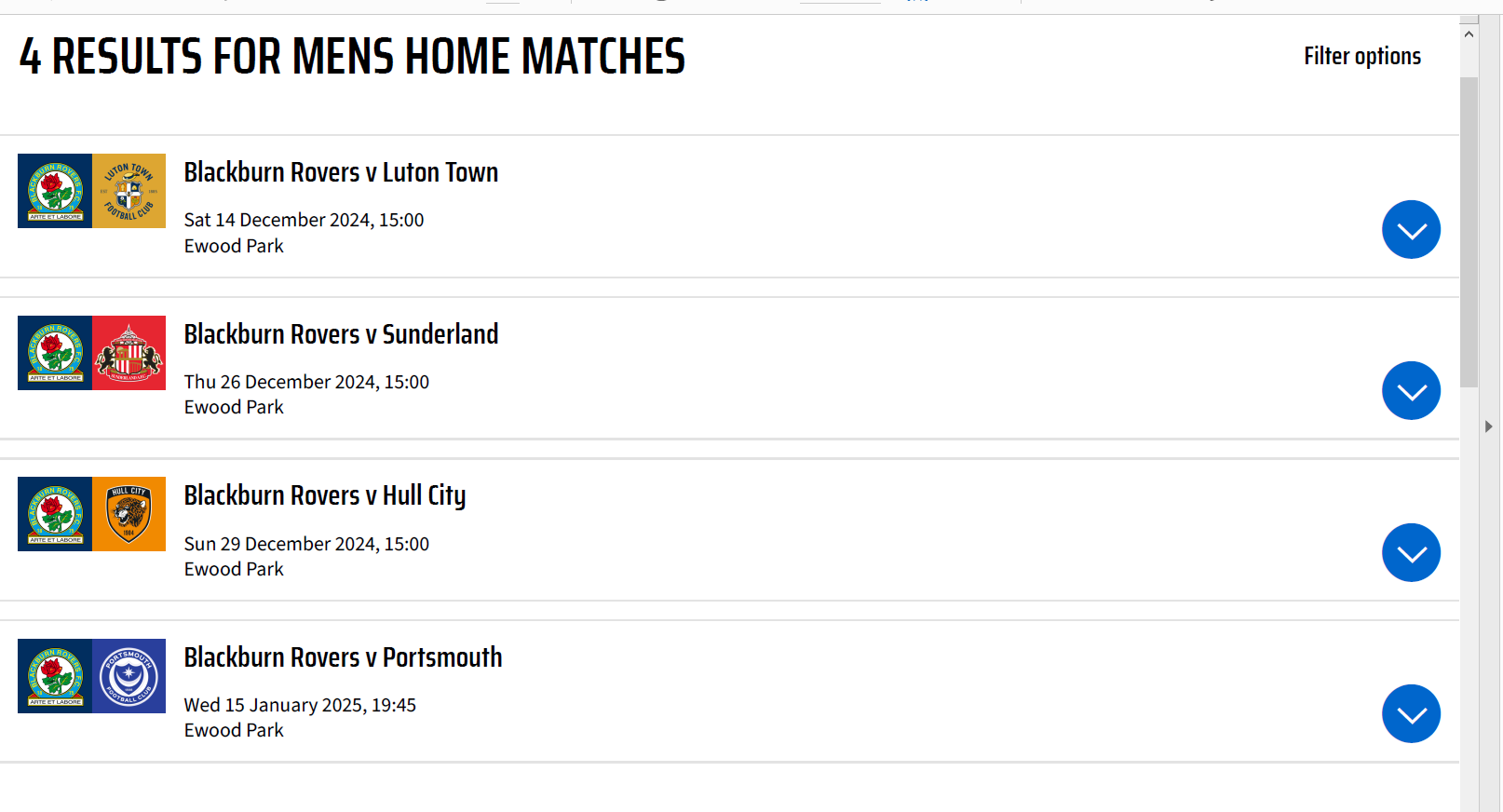Open Filter options

[x=1361, y=57]
